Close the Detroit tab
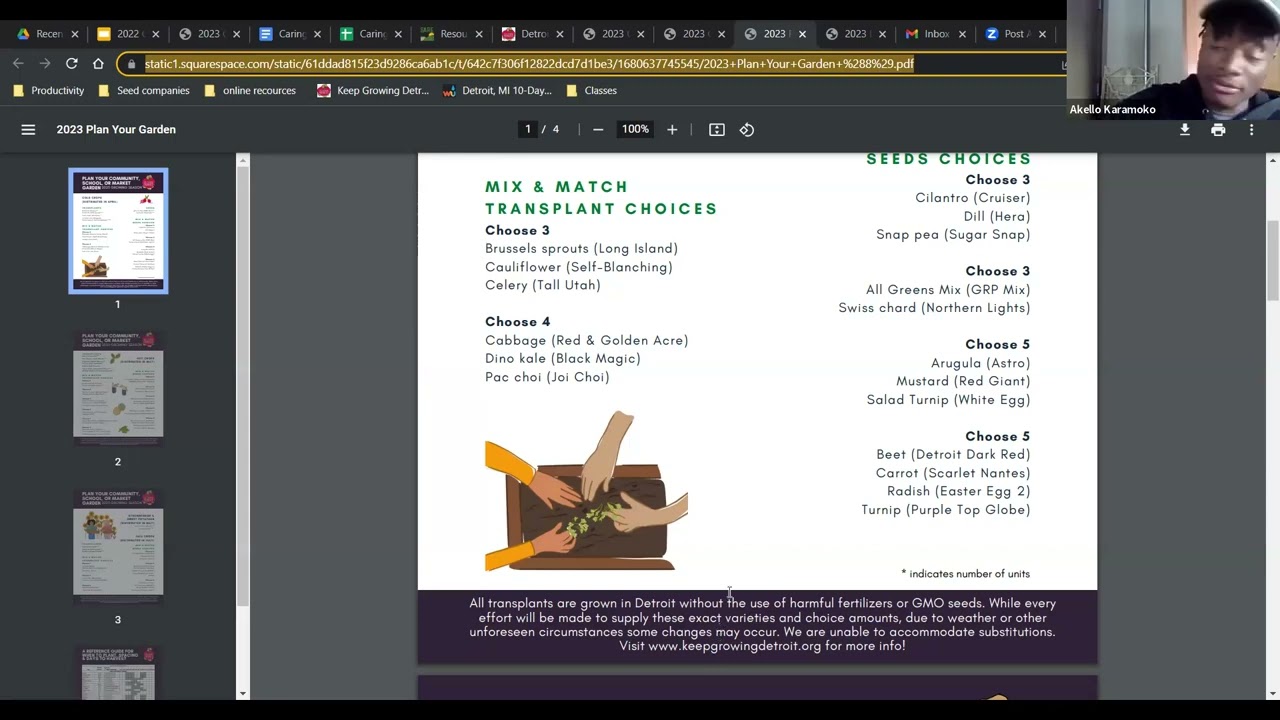 coord(559,34)
